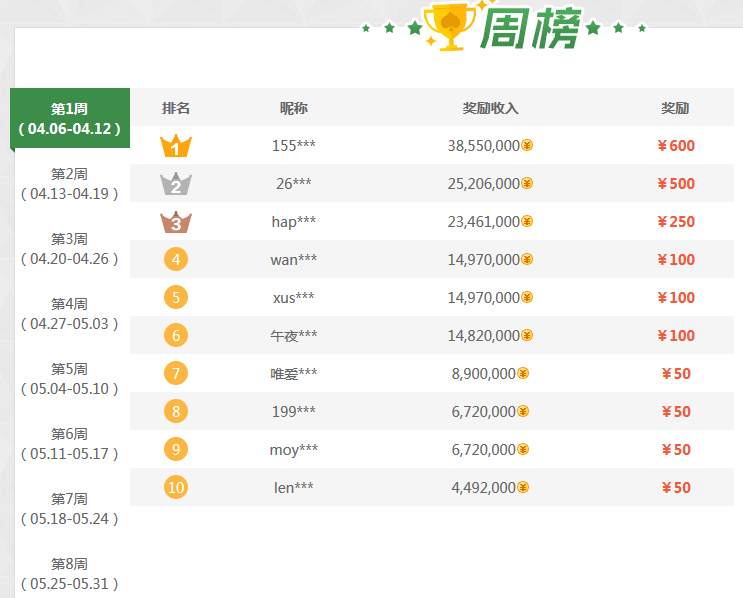The height and width of the screenshot is (598, 743).
Task: Show Week 4 rankings (04.27-05.03)
Action: [70, 314]
